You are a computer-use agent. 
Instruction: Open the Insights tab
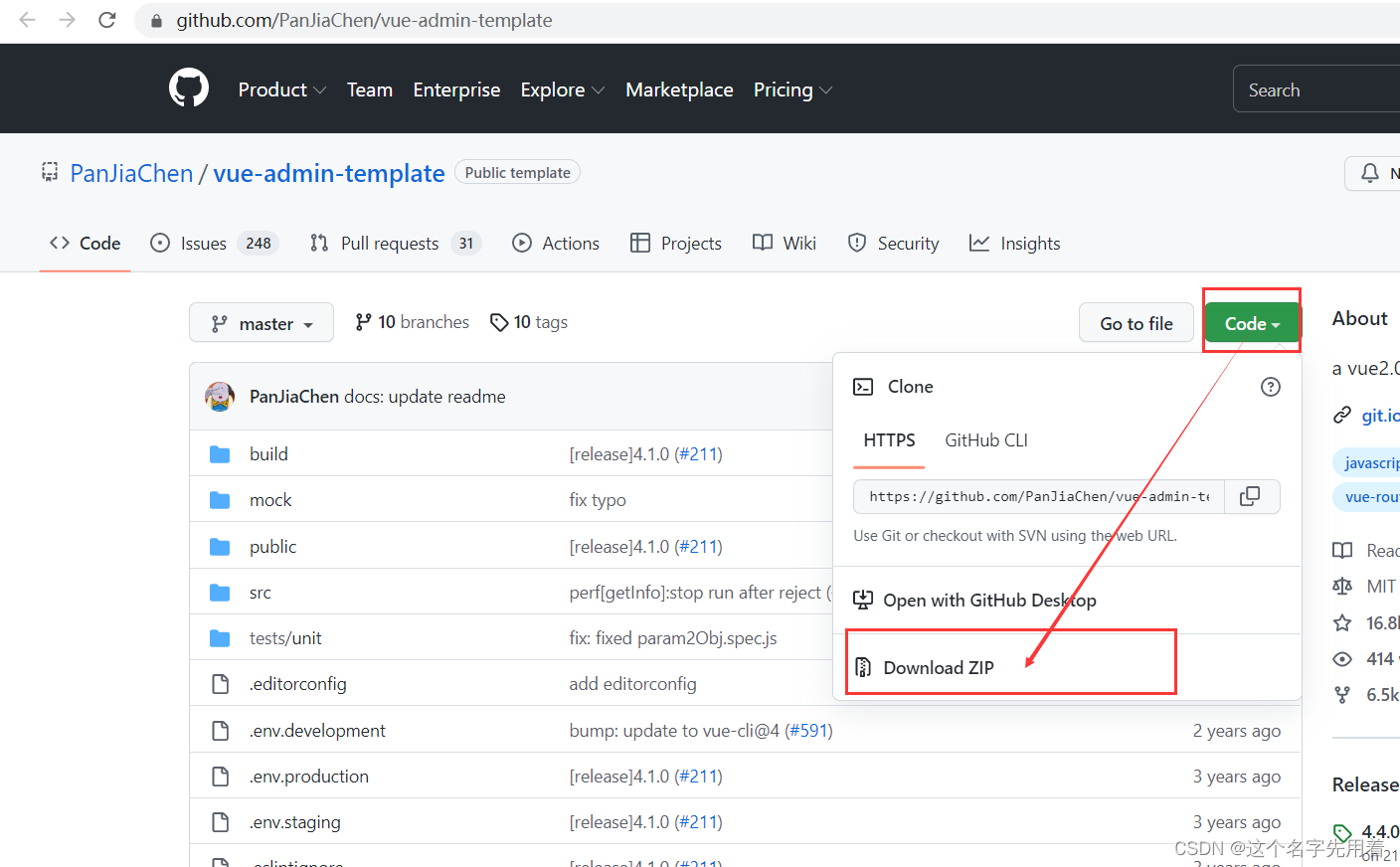tap(1015, 244)
